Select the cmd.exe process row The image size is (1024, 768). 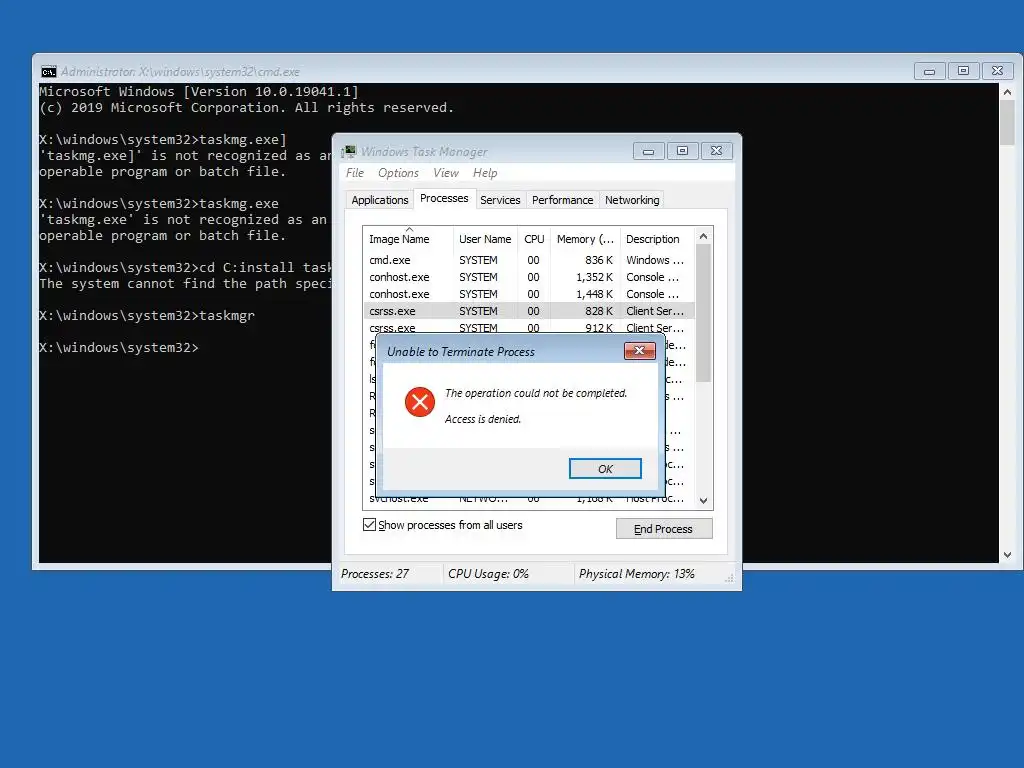(x=529, y=260)
